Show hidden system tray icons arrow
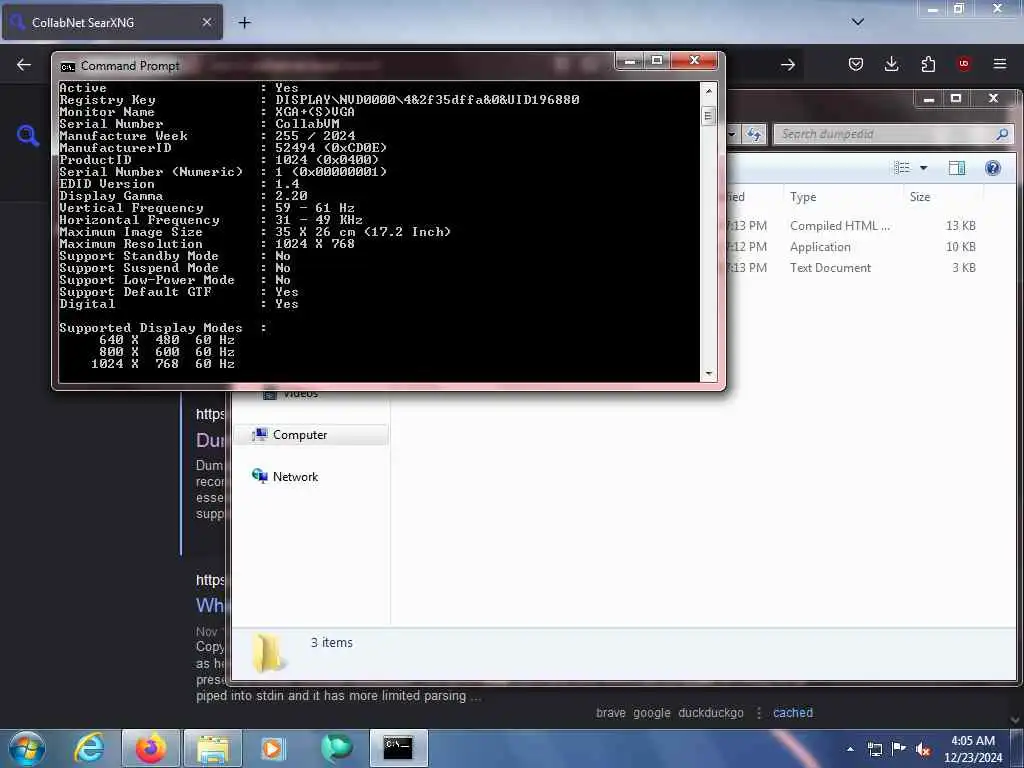This screenshot has height=768, width=1024. pyautogui.click(x=850, y=749)
